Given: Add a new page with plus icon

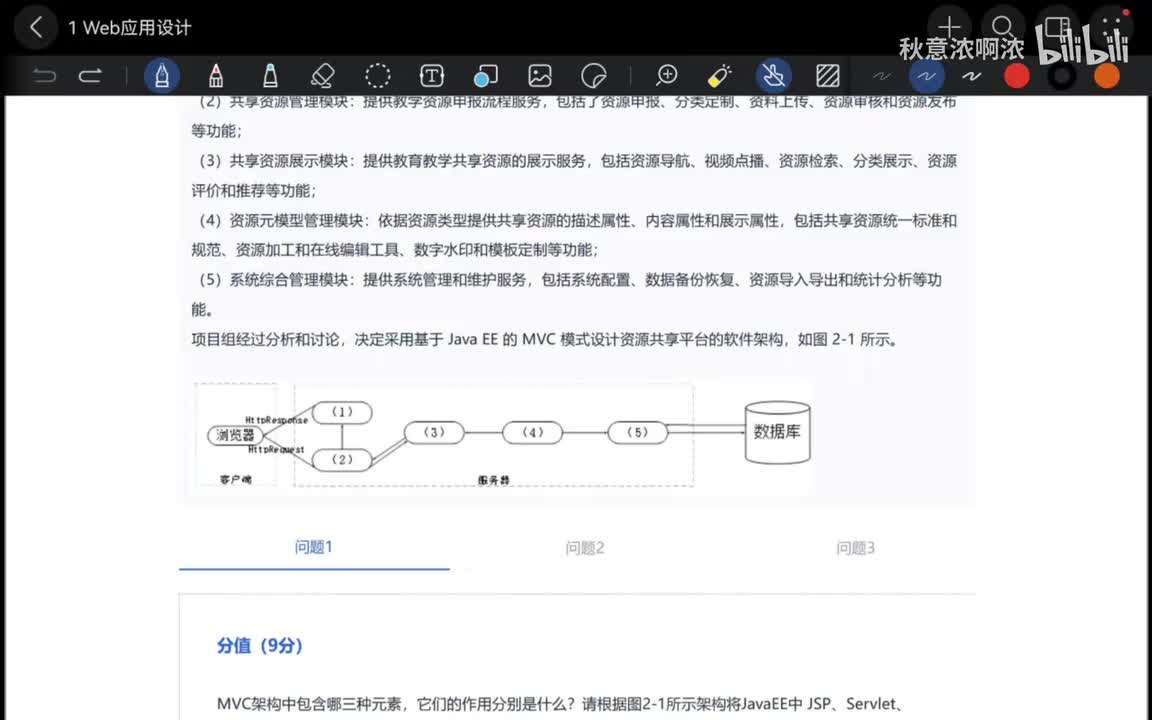Looking at the screenshot, I should 949,28.
